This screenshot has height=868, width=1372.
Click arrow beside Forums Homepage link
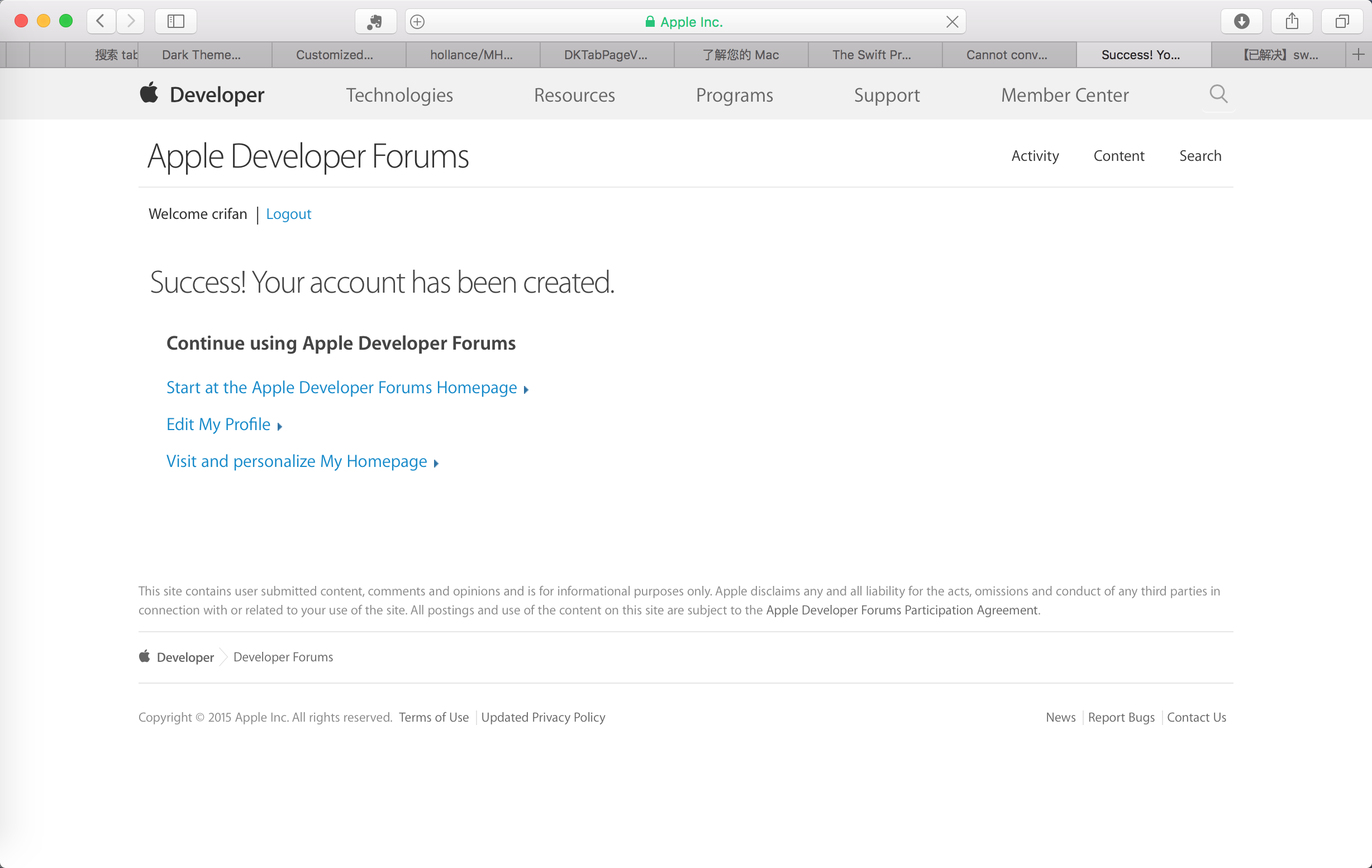(x=526, y=389)
